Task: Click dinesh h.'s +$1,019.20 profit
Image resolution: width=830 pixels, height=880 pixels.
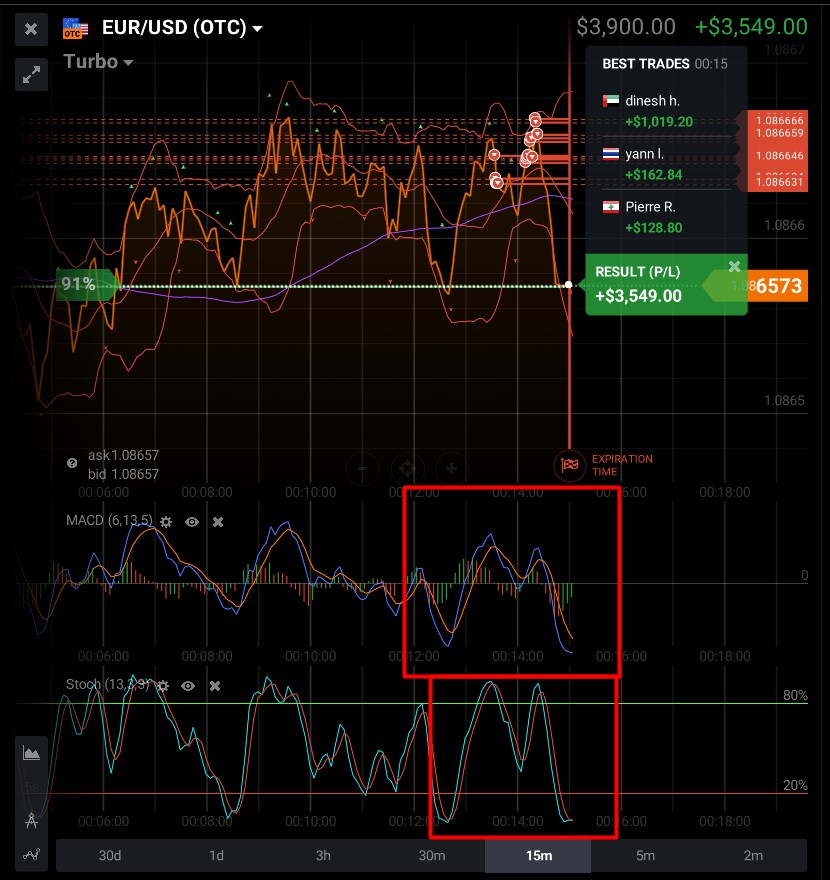Action: click(x=659, y=122)
